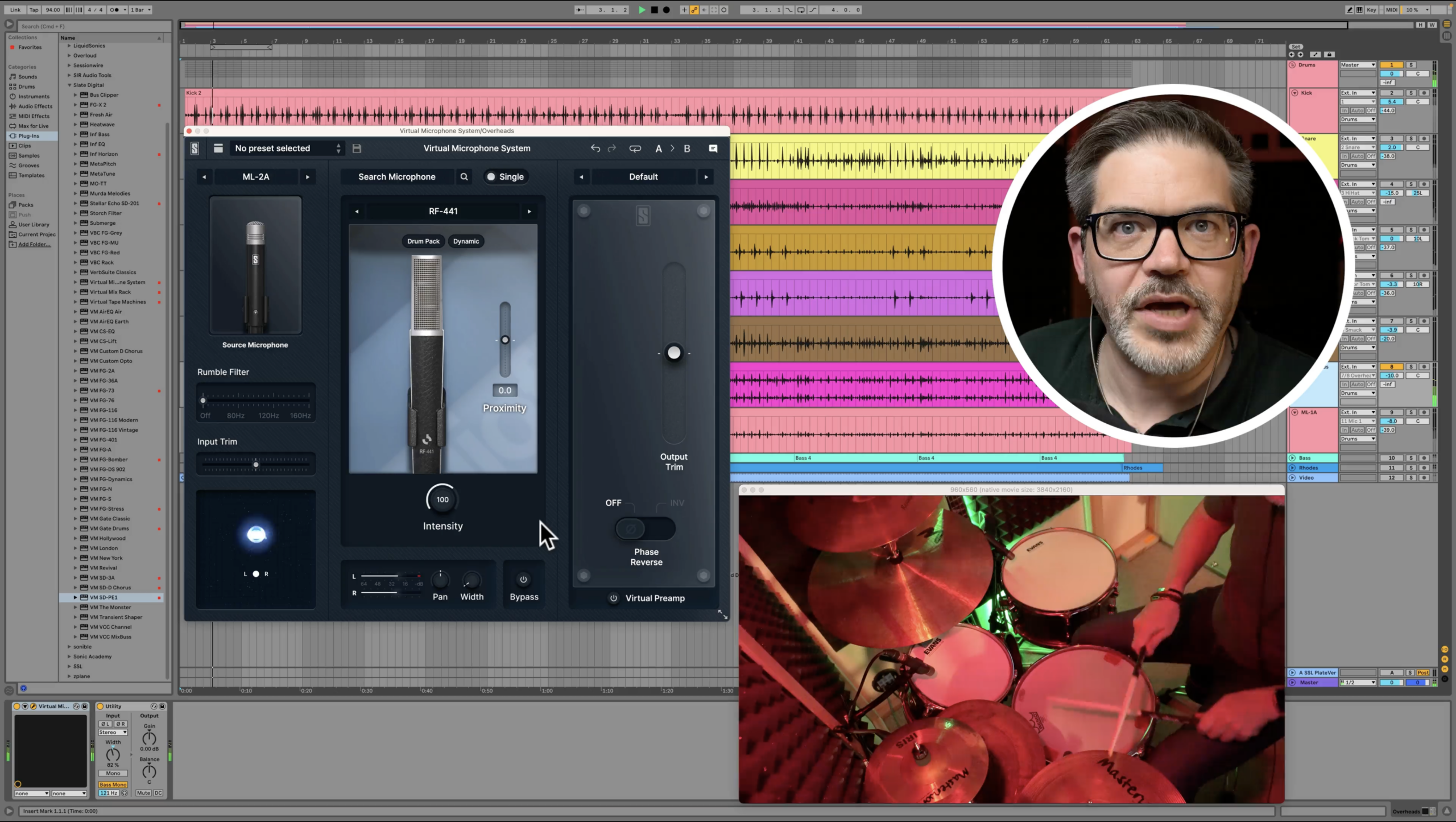The width and height of the screenshot is (1456, 822).
Task: Save preset with the floppy disk icon
Action: tap(357, 148)
